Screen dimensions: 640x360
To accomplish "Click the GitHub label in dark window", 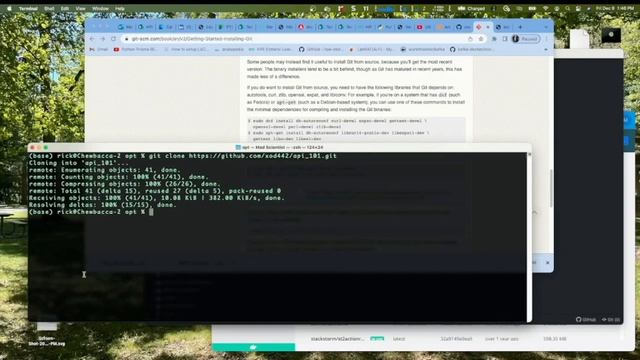I will coord(586,320).
